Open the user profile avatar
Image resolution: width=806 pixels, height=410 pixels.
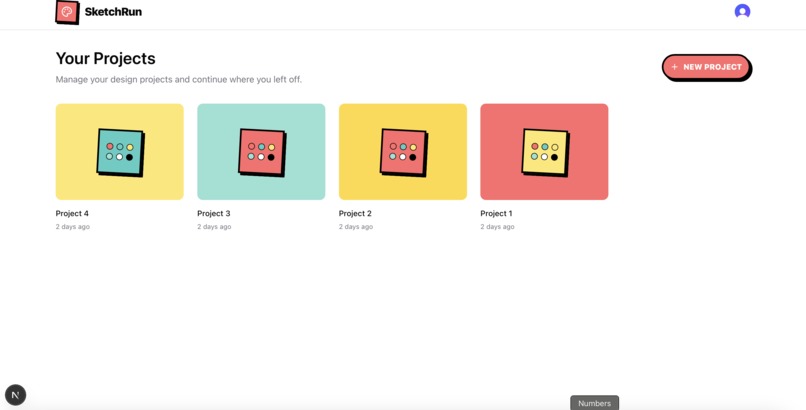tap(742, 11)
